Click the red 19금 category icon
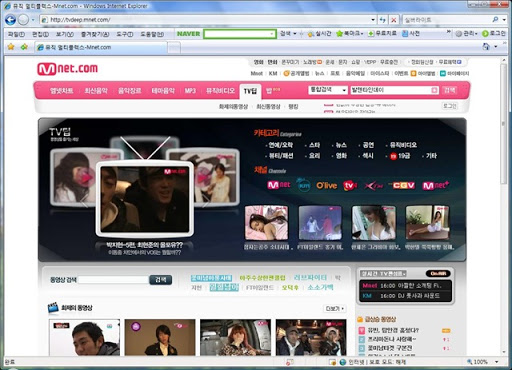 pos(393,156)
